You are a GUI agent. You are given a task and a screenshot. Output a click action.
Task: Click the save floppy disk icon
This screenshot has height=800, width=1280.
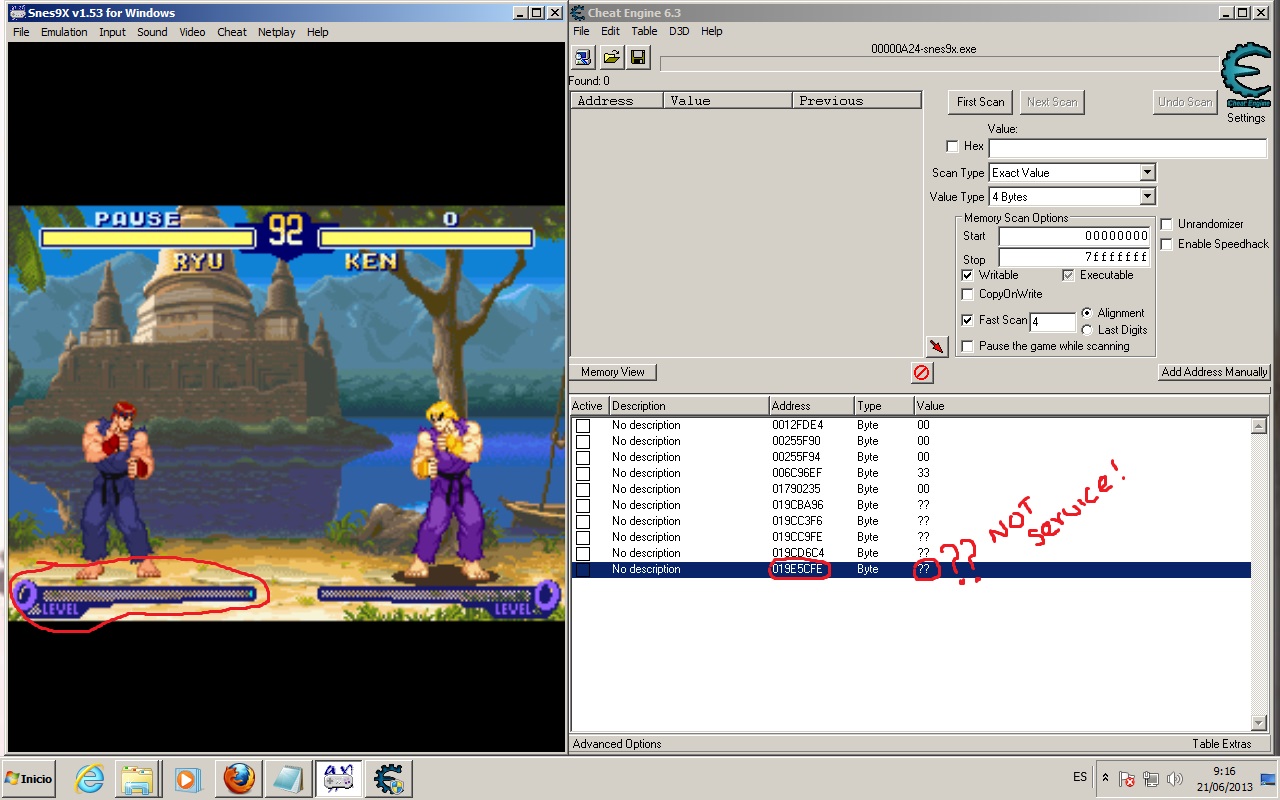(x=639, y=58)
